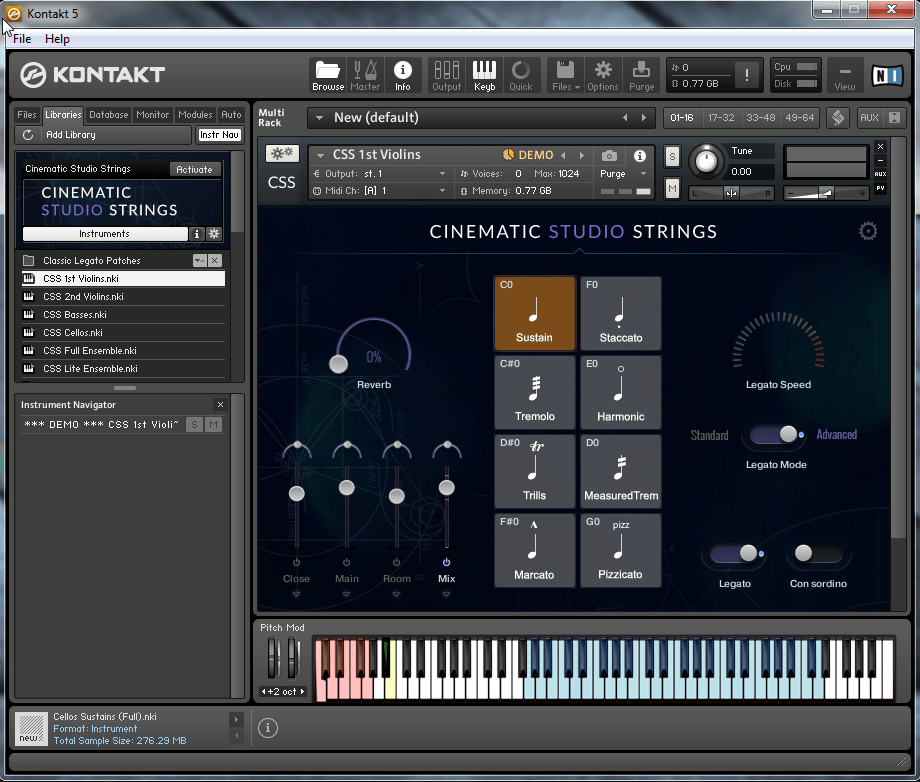This screenshot has width=920, height=782.
Task: Toggle the Legato switch
Action: [x=735, y=553]
